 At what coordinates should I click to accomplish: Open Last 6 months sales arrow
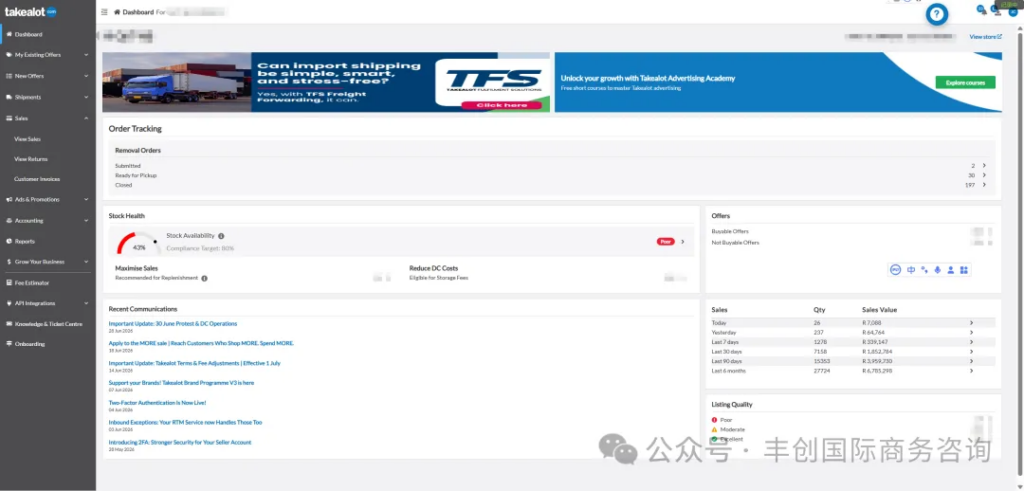971,371
